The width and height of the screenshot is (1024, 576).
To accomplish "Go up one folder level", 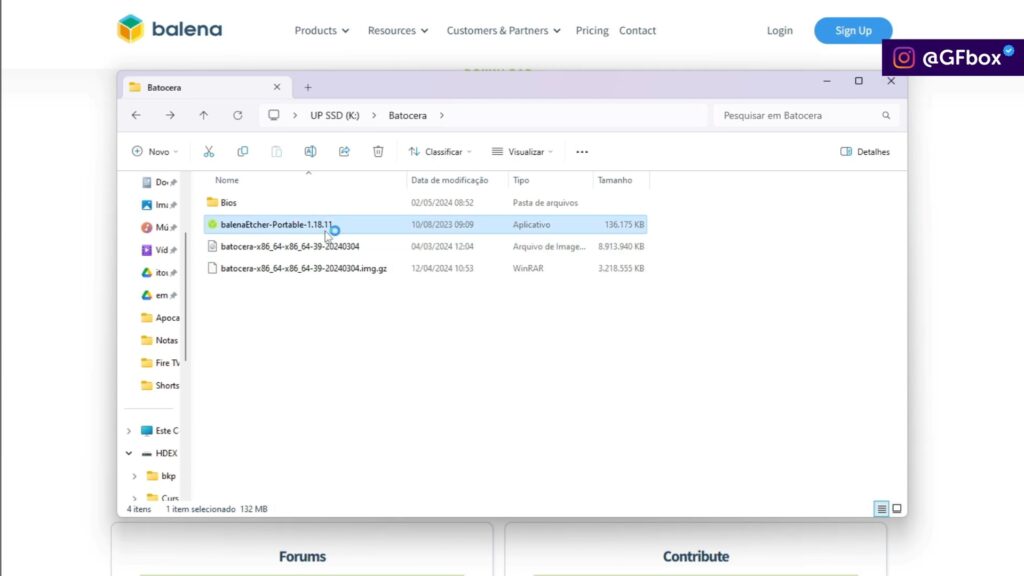I will (204, 116).
